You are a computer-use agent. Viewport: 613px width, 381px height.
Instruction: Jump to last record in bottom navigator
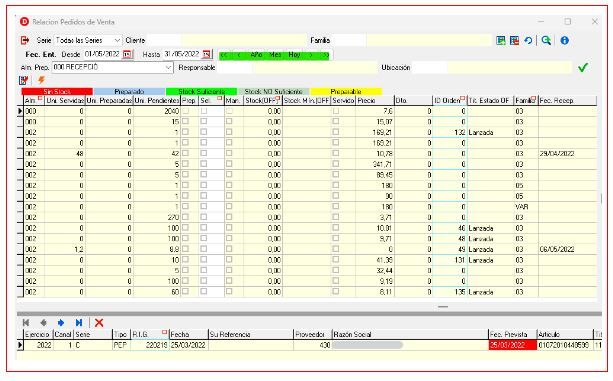pos(79,323)
